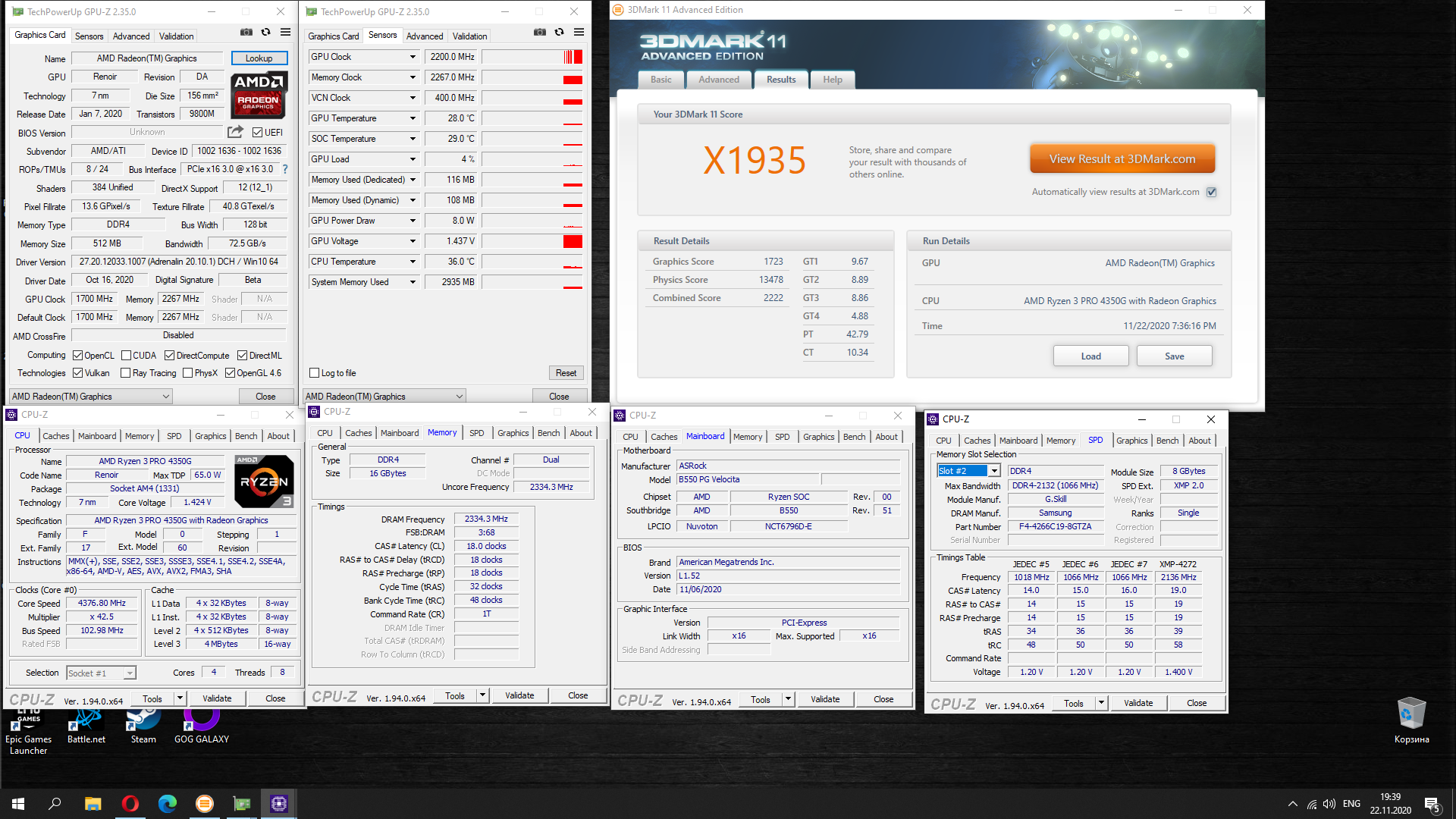1456x819 pixels.
Task: Switch to Validation tab in GPU-Z Sensors window
Action: point(469,36)
